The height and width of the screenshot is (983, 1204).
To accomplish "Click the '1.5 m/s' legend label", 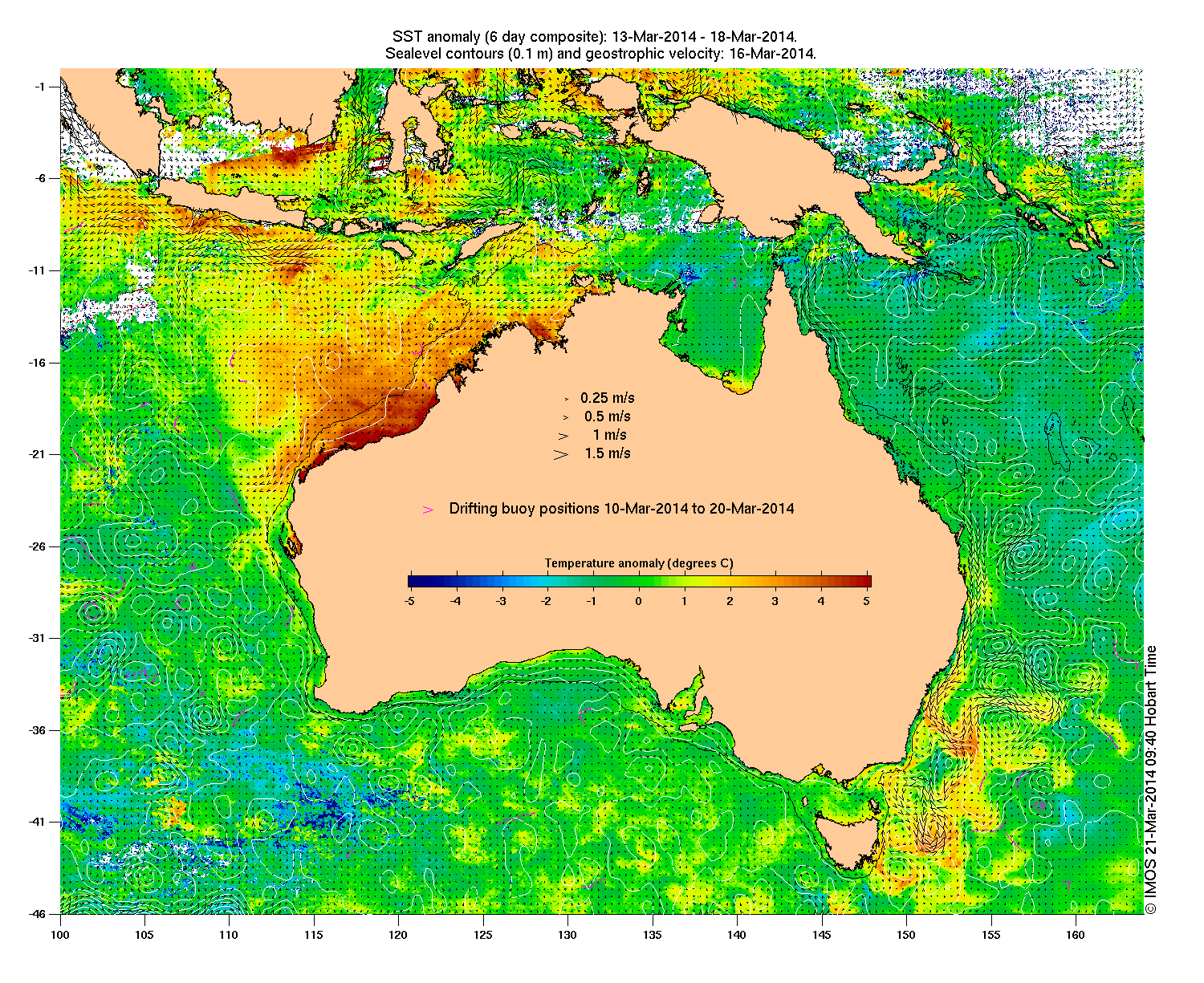I will [608, 453].
